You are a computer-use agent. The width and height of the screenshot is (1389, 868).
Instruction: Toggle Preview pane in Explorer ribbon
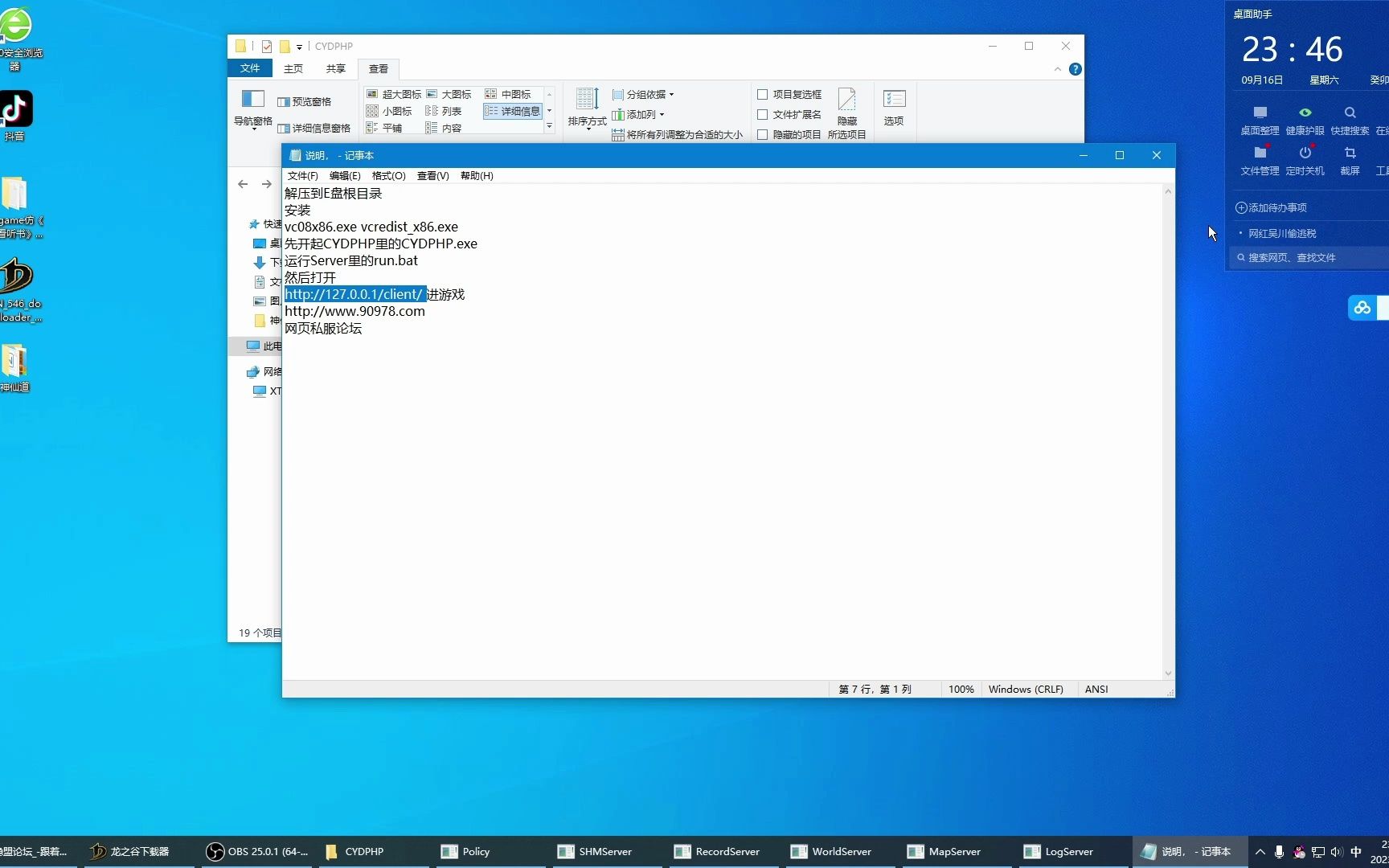click(304, 101)
